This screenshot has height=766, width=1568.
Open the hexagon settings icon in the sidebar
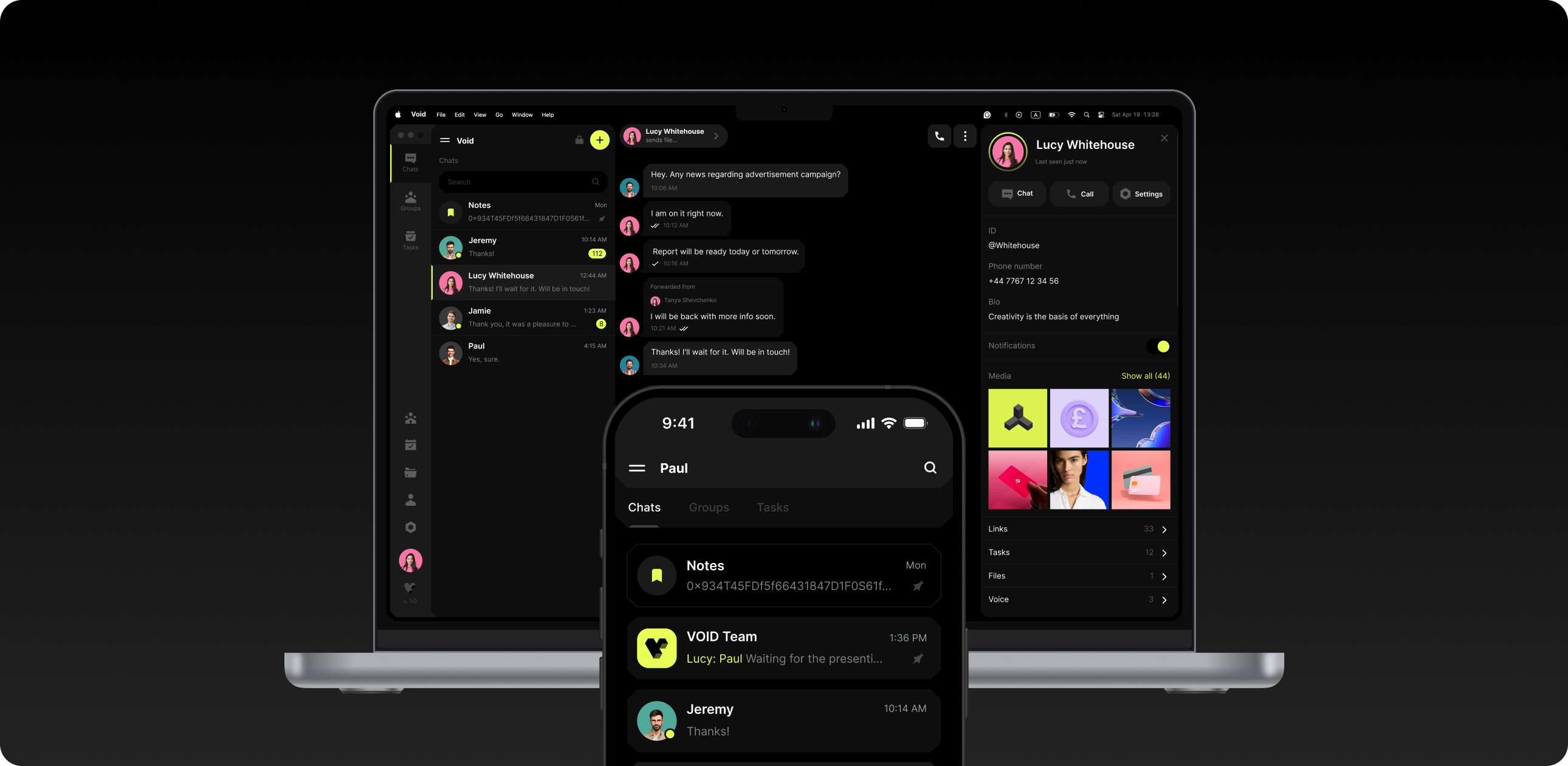coord(410,527)
